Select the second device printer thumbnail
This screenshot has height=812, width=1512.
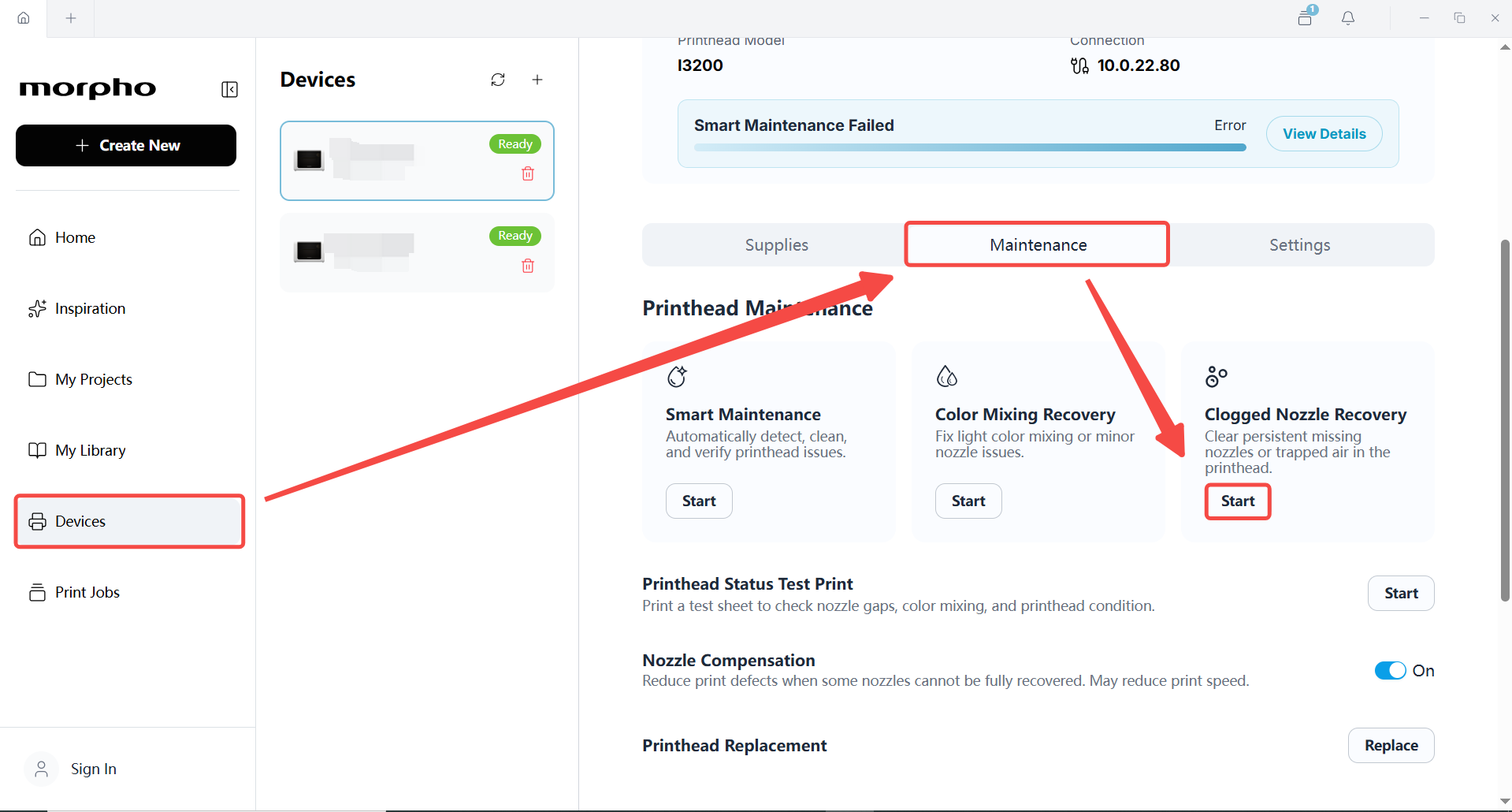click(x=309, y=251)
